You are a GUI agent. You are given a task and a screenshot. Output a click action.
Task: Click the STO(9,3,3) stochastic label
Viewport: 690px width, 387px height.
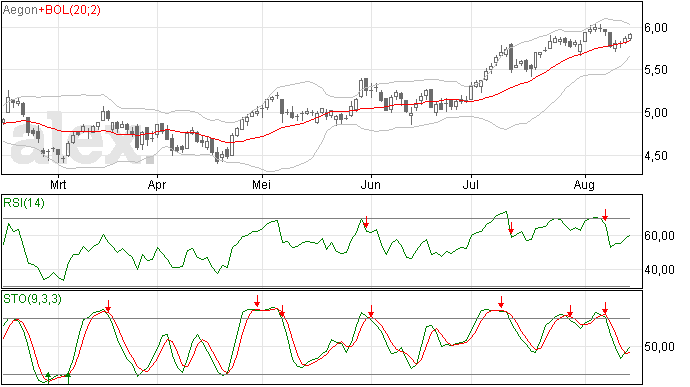(x=33, y=299)
